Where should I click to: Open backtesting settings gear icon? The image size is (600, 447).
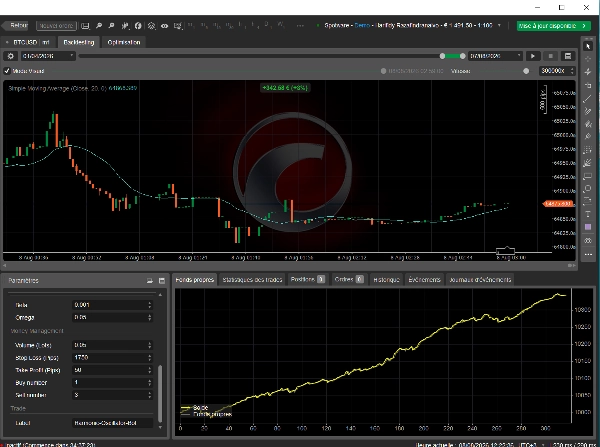click(10, 56)
